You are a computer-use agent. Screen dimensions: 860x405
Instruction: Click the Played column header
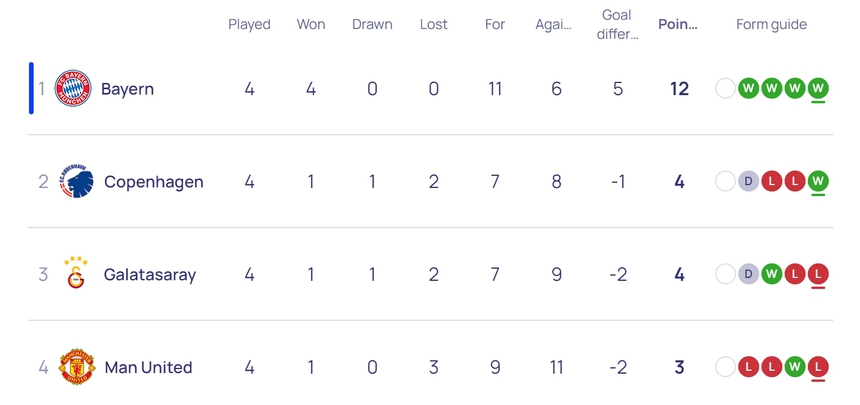tap(249, 24)
